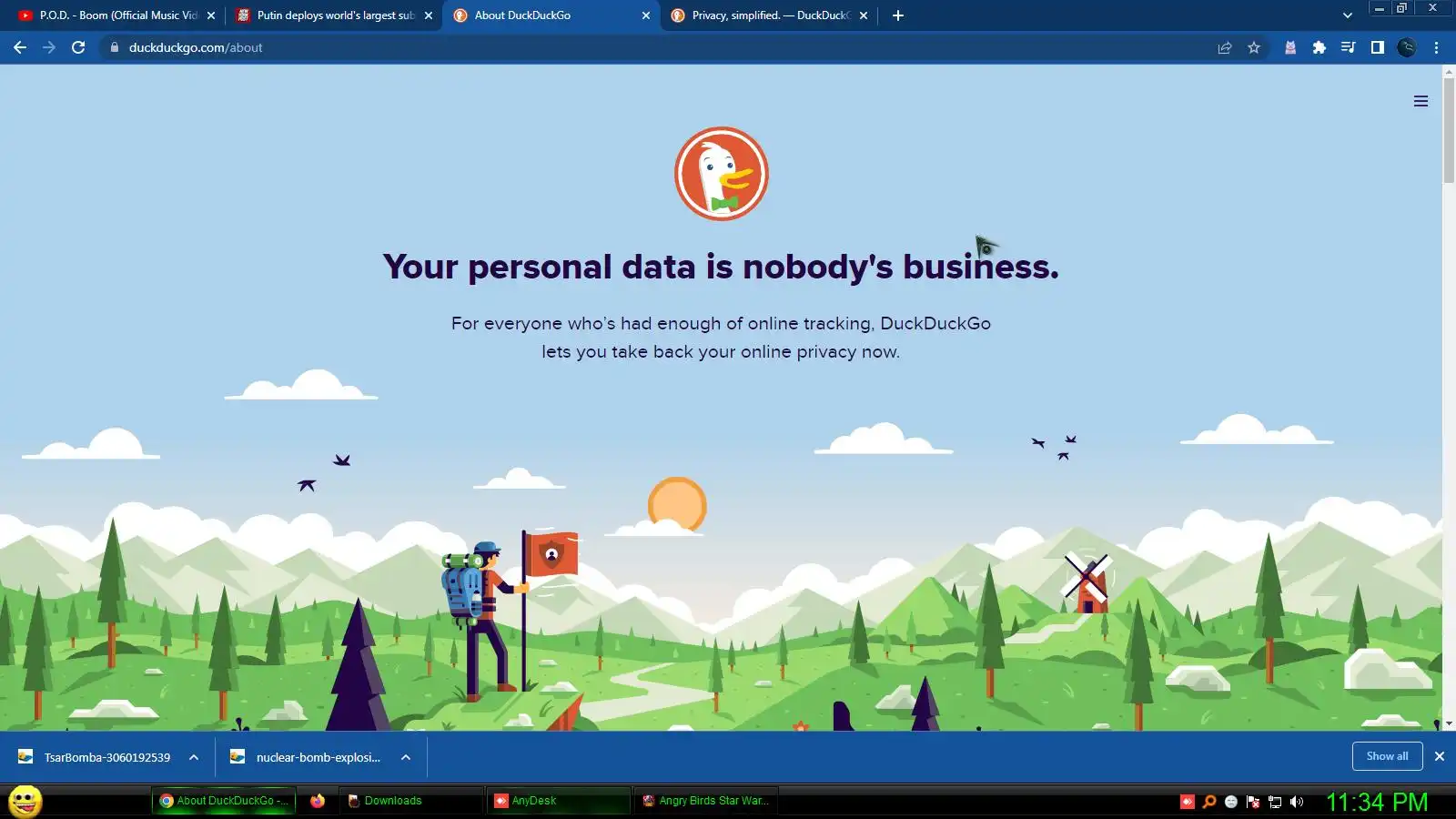This screenshot has width=1456, height=819.
Task: Open the page hamburger menu
Action: click(x=1421, y=101)
